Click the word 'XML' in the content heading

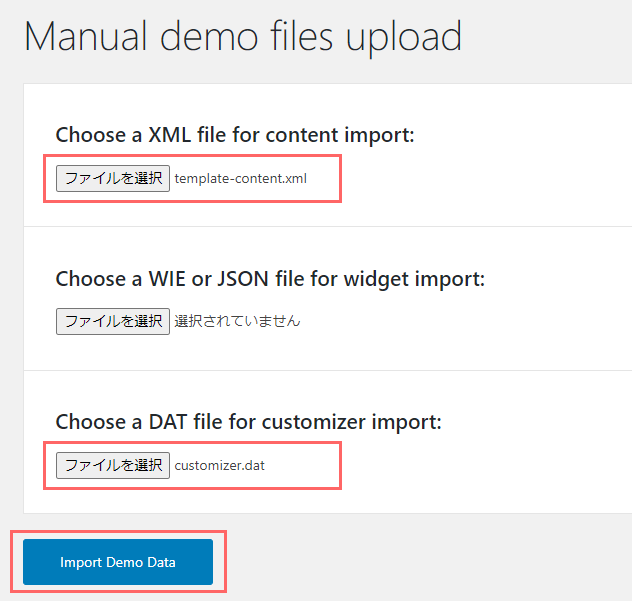tap(170, 135)
